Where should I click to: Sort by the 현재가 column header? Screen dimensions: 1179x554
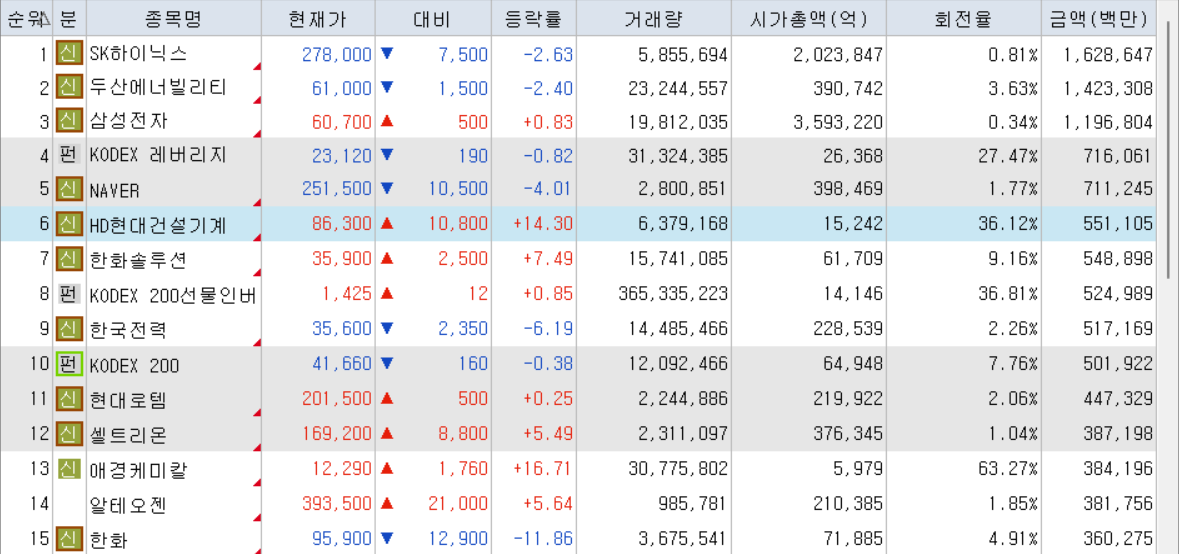(318, 18)
